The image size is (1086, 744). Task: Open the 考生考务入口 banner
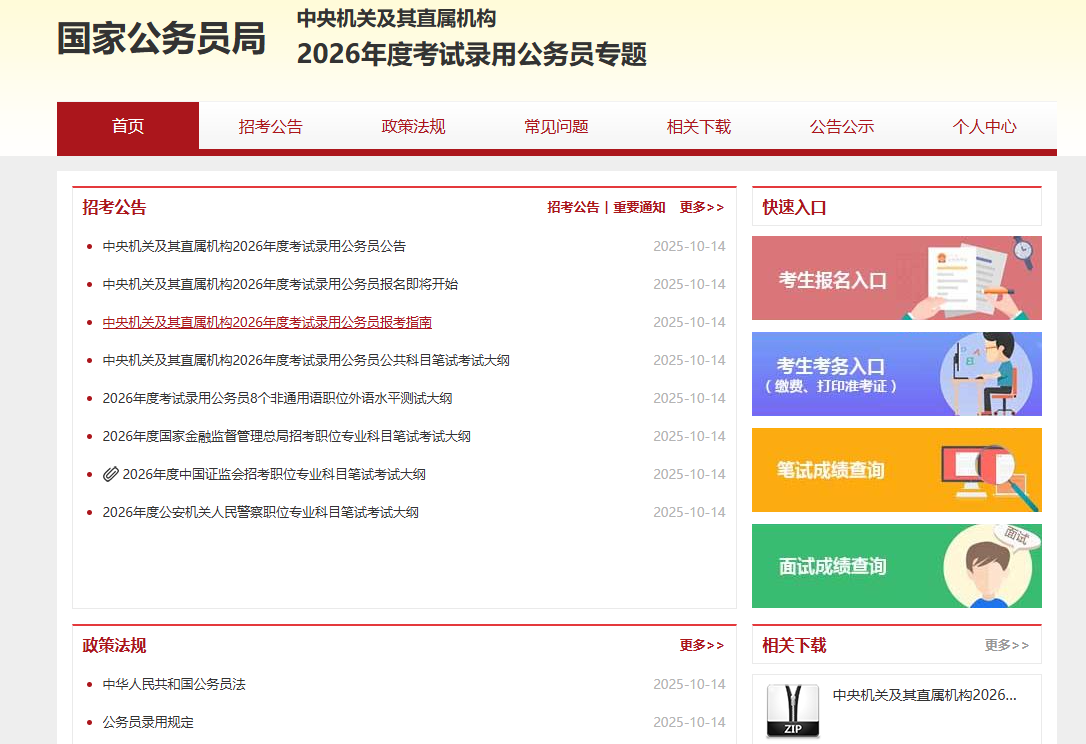click(x=896, y=374)
